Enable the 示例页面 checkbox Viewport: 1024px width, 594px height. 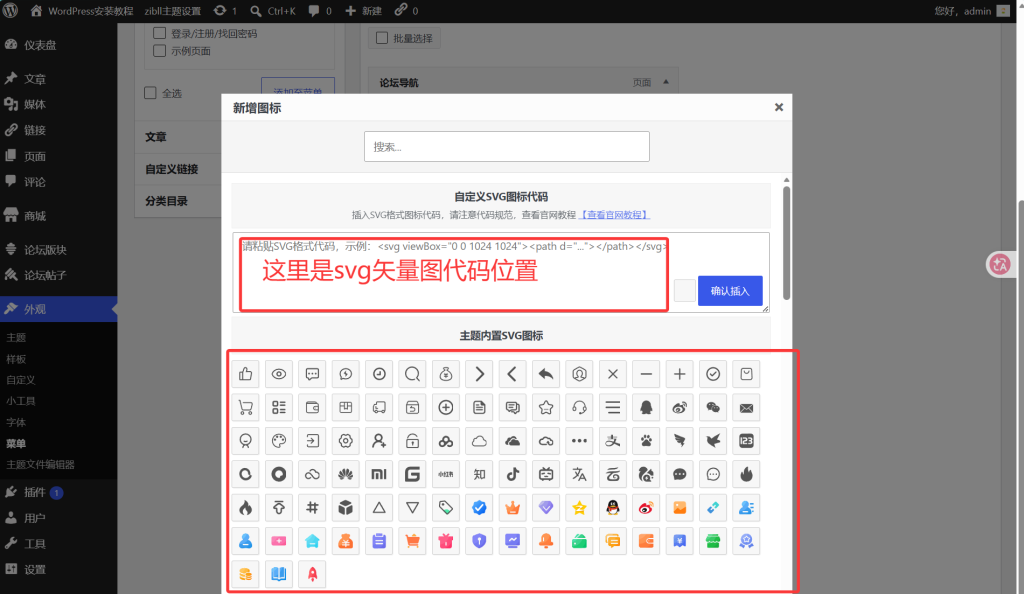[x=159, y=51]
